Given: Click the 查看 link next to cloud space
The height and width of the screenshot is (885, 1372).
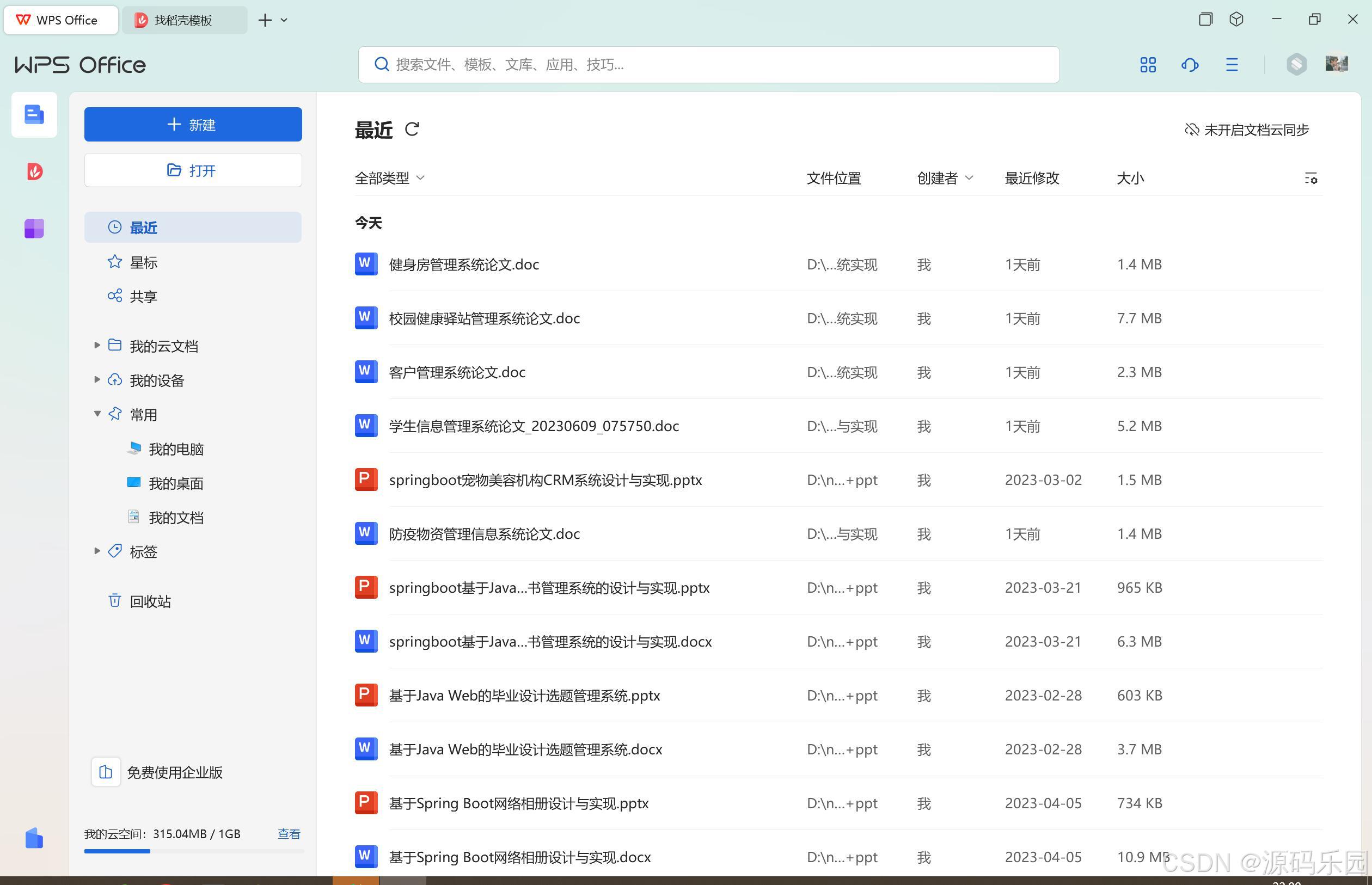Looking at the screenshot, I should tap(289, 833).
